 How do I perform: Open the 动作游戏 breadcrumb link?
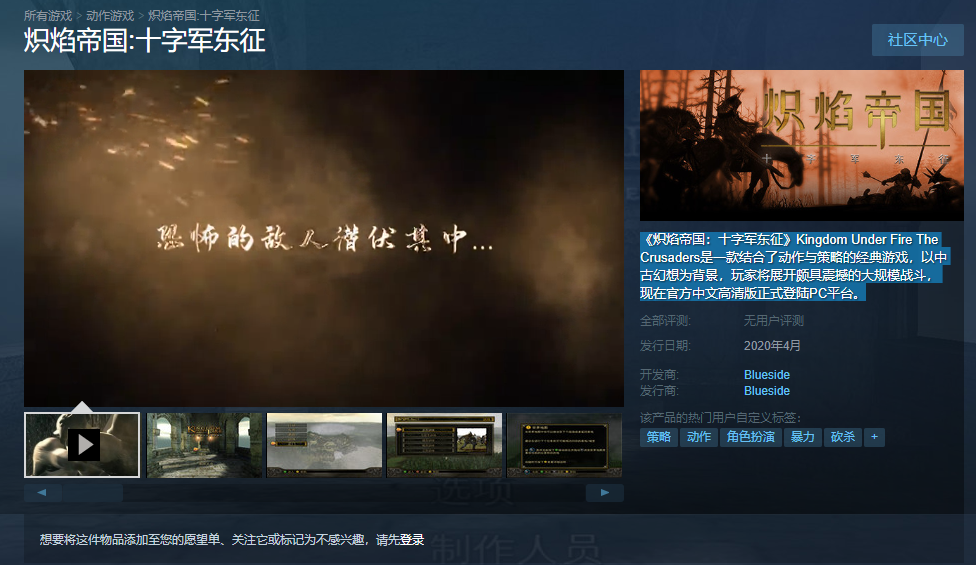tap(110, 16)
